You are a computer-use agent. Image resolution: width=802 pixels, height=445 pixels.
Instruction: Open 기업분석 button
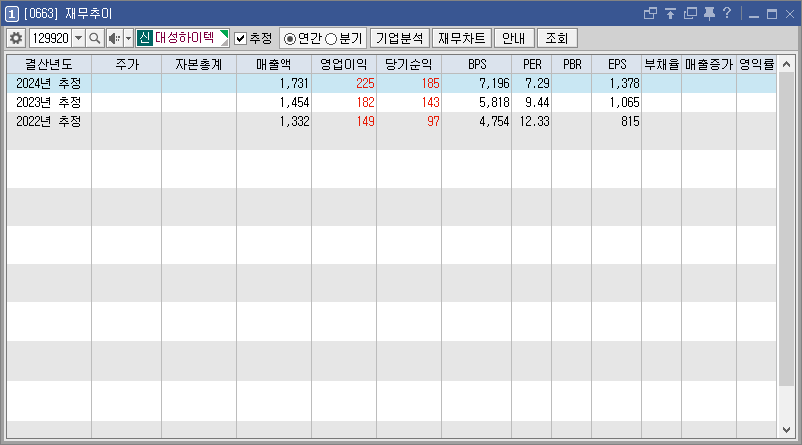(399, 38)
